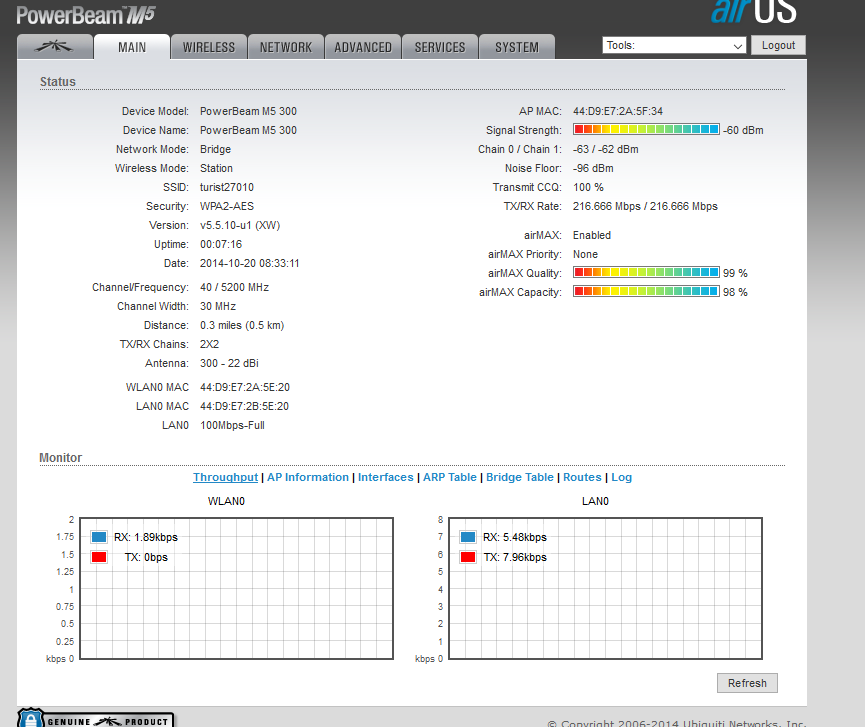Click the WLAN0 TX red legend square

click(x=99, y=557)
